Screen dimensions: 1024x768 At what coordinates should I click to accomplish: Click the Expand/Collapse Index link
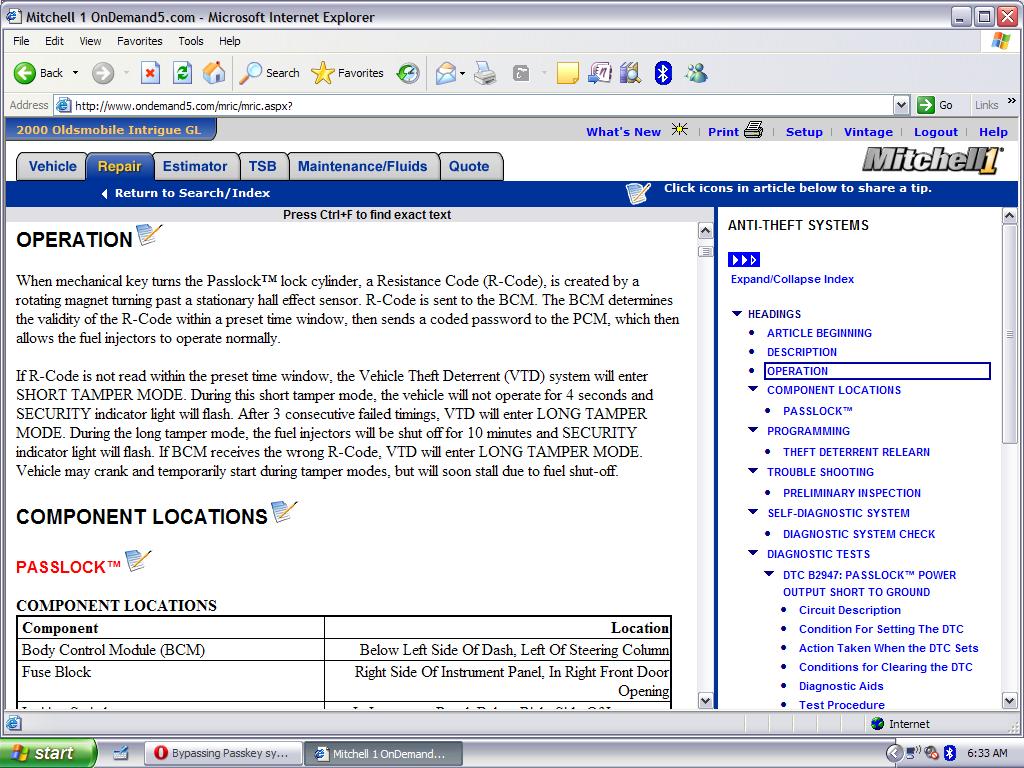(x=792, y=279)
